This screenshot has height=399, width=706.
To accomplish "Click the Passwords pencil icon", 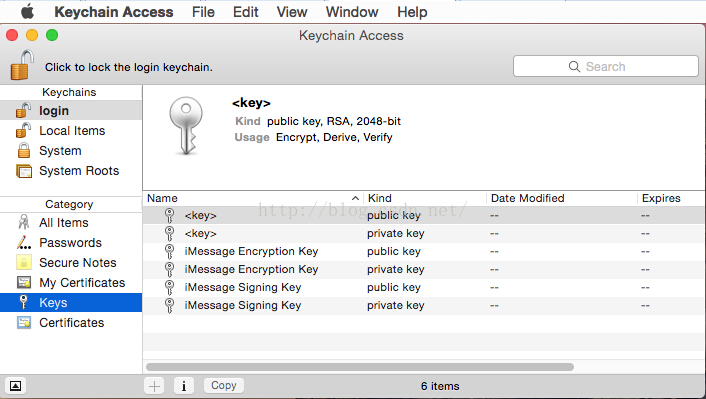I will [x=24, y=243].
